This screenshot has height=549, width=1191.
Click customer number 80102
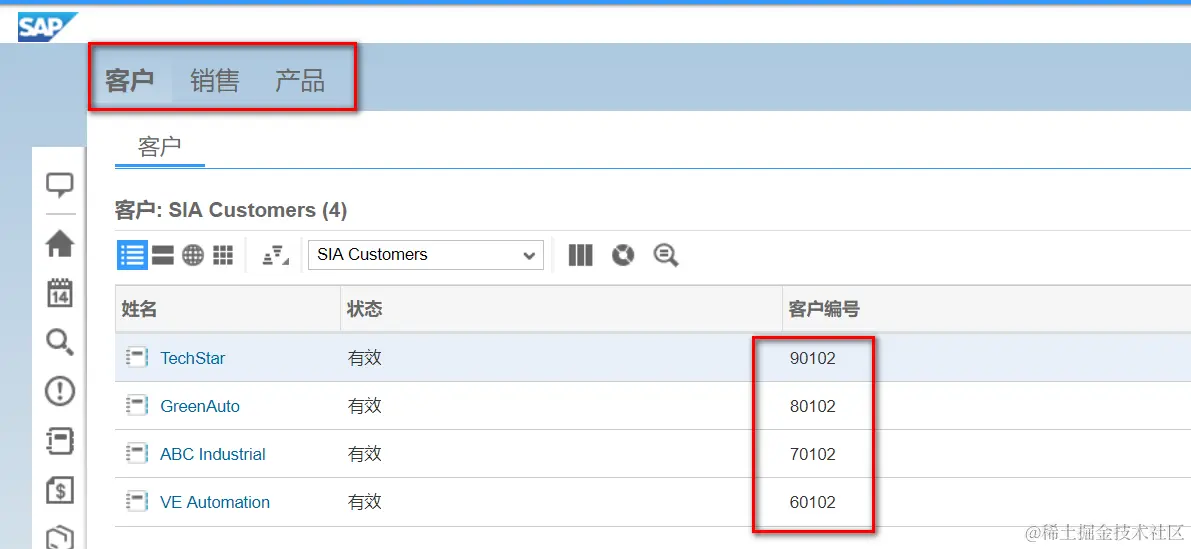click(x=813, y=406)
